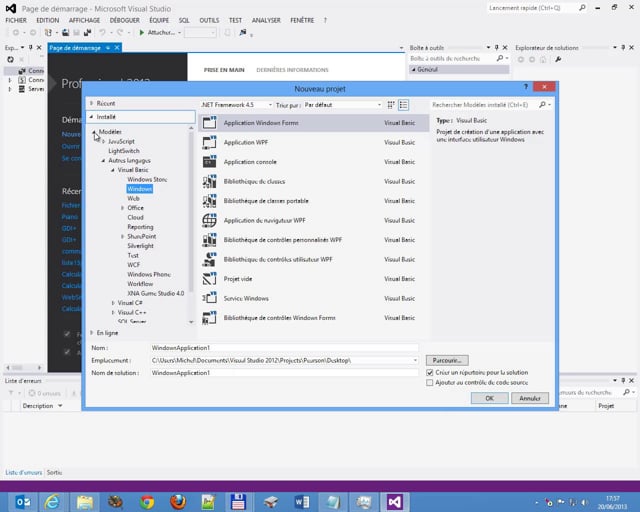Expand the Visual C++ tree node
The image size is (640, 512).
pyautogui.click(x=113, y=312)
